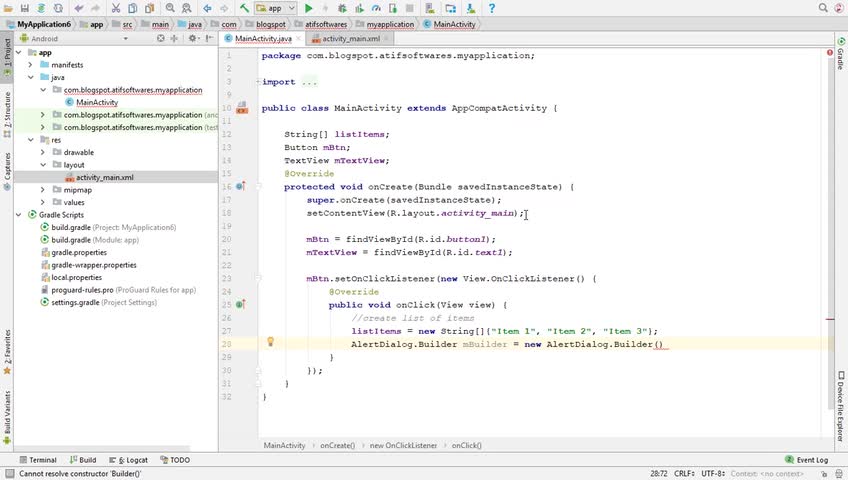Toggle the Structure side panel
Image resolution: width=848 pixels, height=480 pixels.
6,110
